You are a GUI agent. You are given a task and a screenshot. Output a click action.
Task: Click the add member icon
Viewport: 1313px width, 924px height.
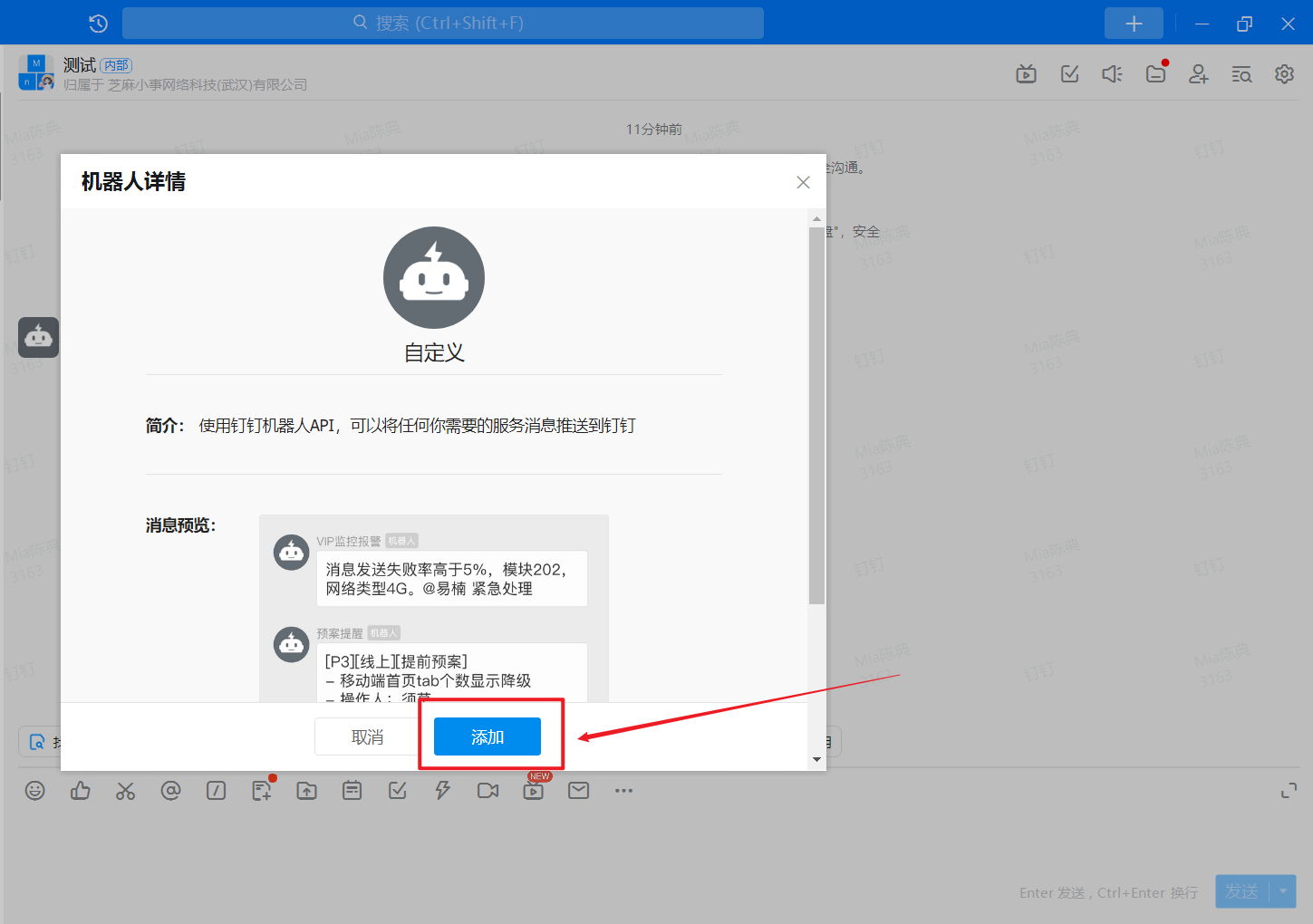pos(1198,74)
